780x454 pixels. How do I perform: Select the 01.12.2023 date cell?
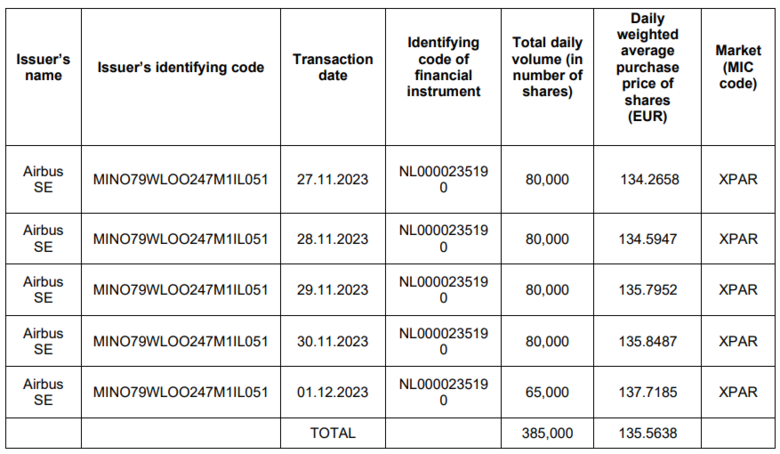[332, 393]
